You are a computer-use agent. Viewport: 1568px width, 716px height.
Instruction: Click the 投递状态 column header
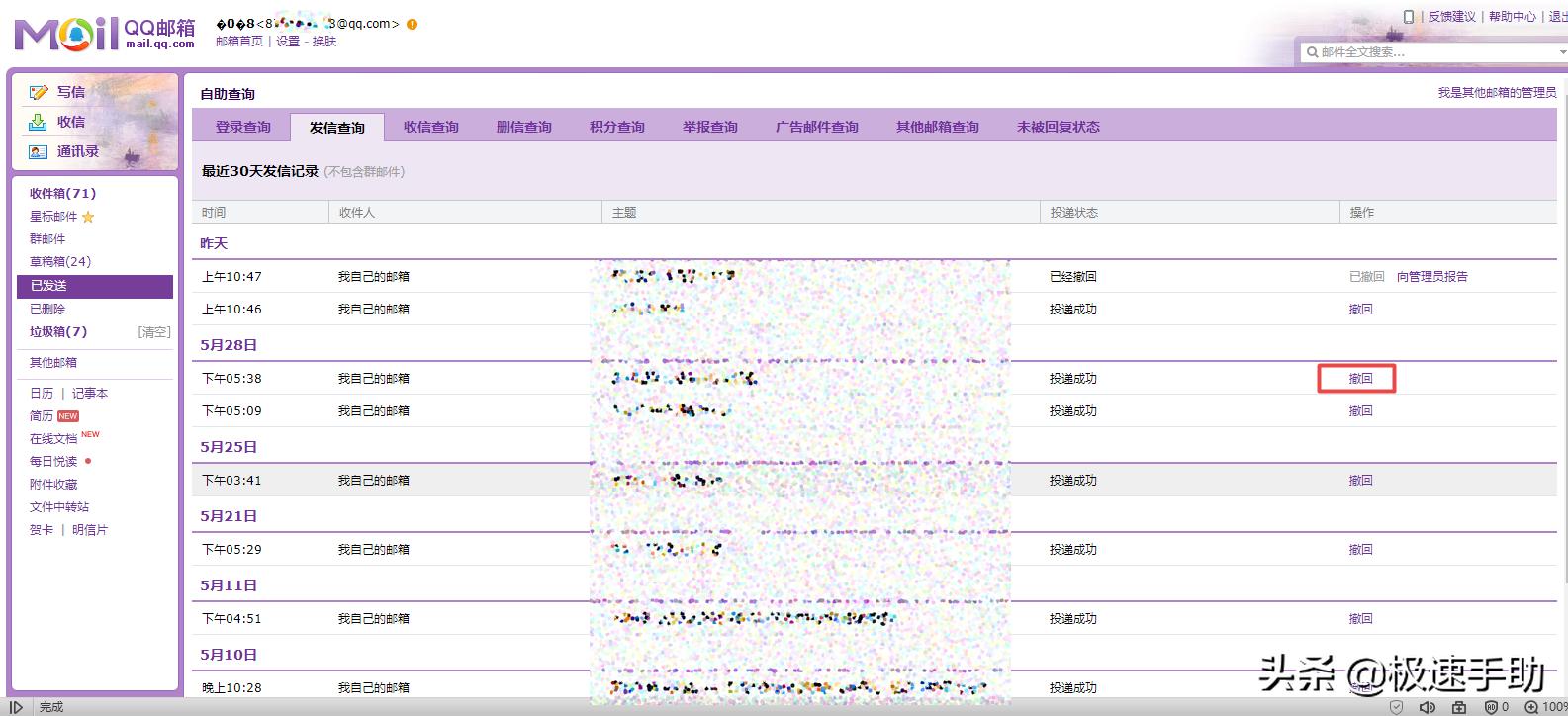point(1074,213)
